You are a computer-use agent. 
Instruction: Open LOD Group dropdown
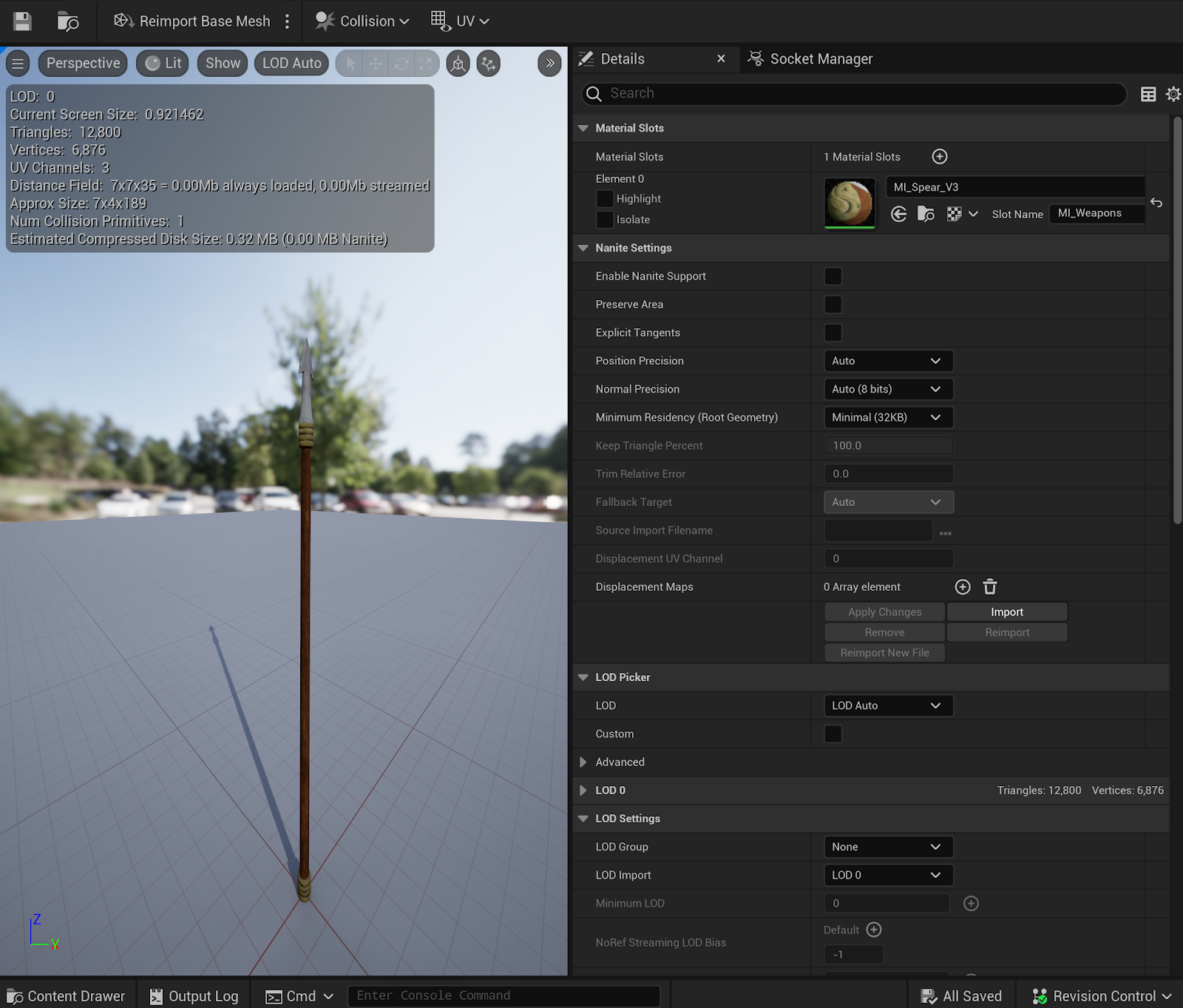(889, 848)
